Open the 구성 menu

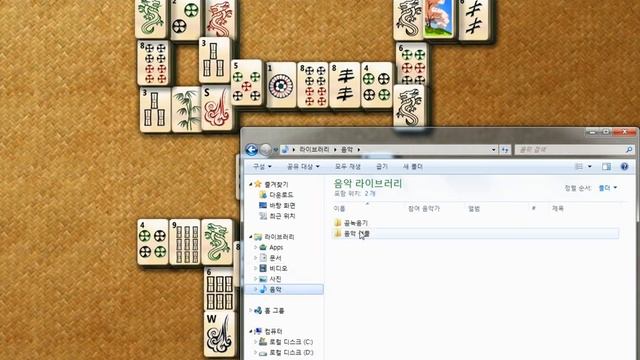pos(262,167)
